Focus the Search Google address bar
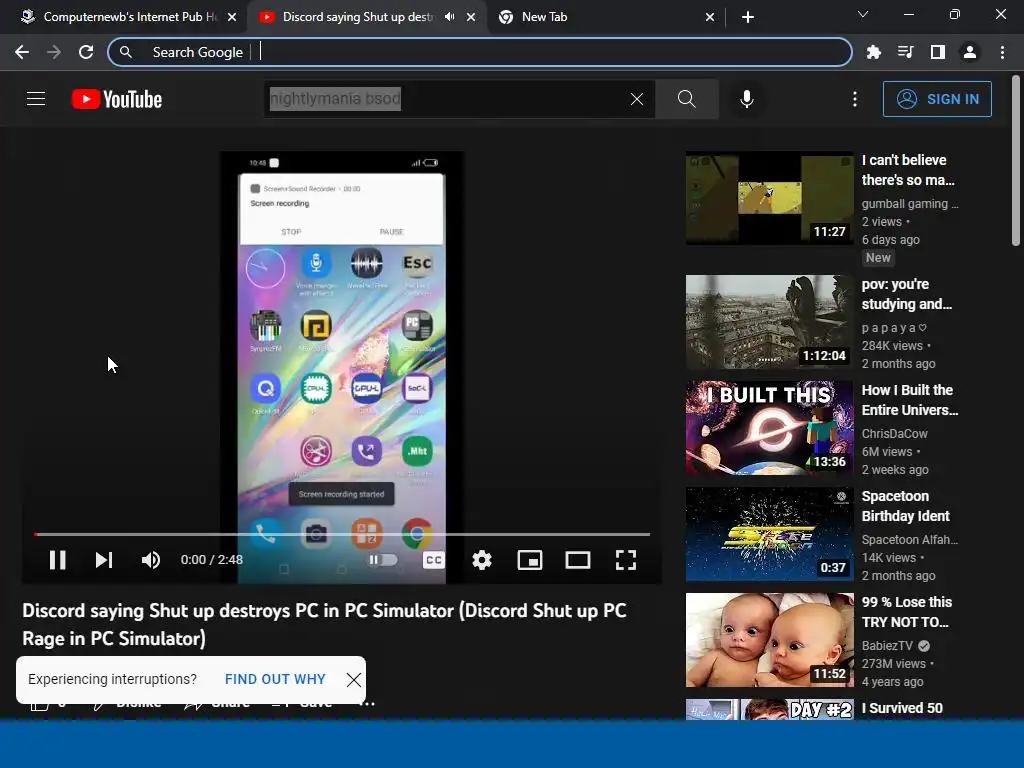Viewport: 1024px width, 768px height. (480, 52)
